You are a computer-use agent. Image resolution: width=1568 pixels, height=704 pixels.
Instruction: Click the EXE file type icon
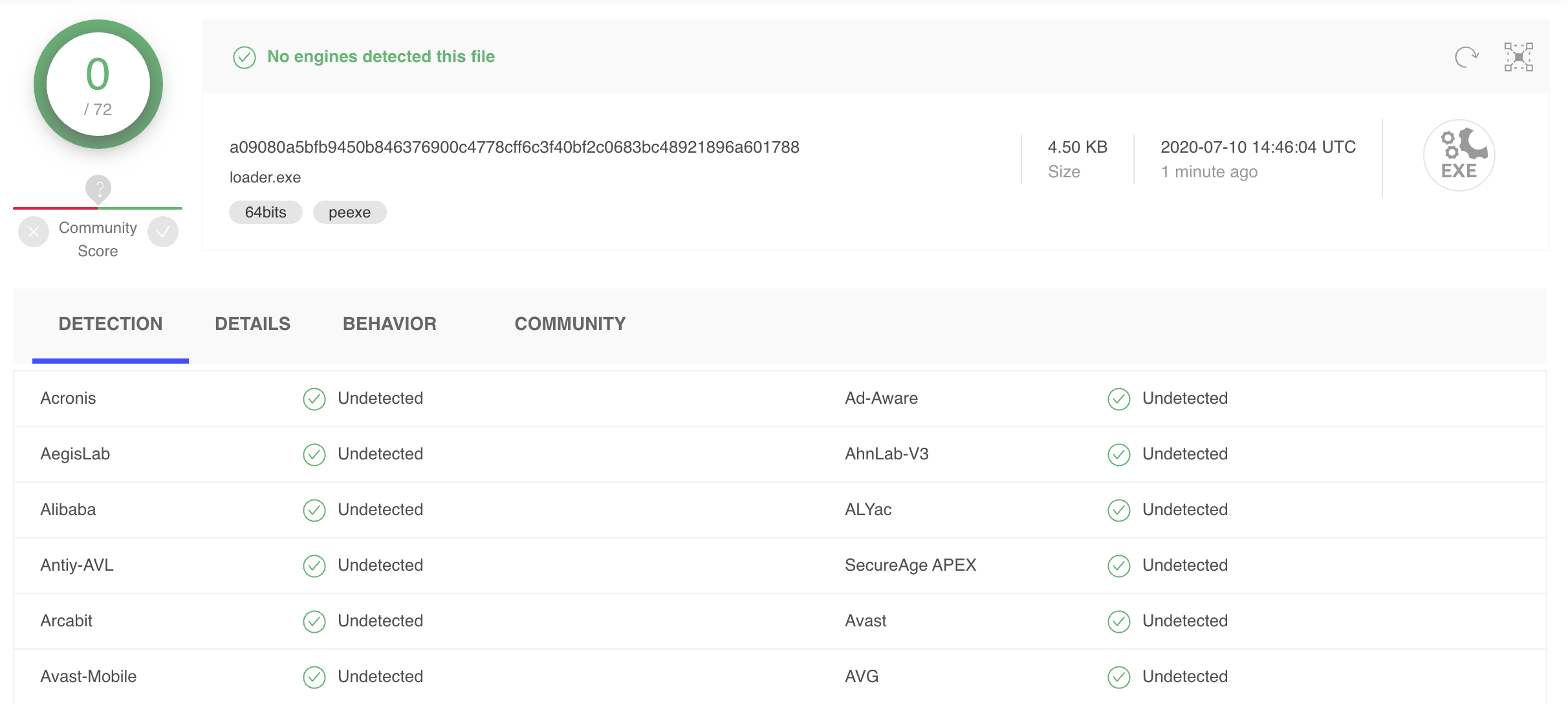(x=1459, y=155)
